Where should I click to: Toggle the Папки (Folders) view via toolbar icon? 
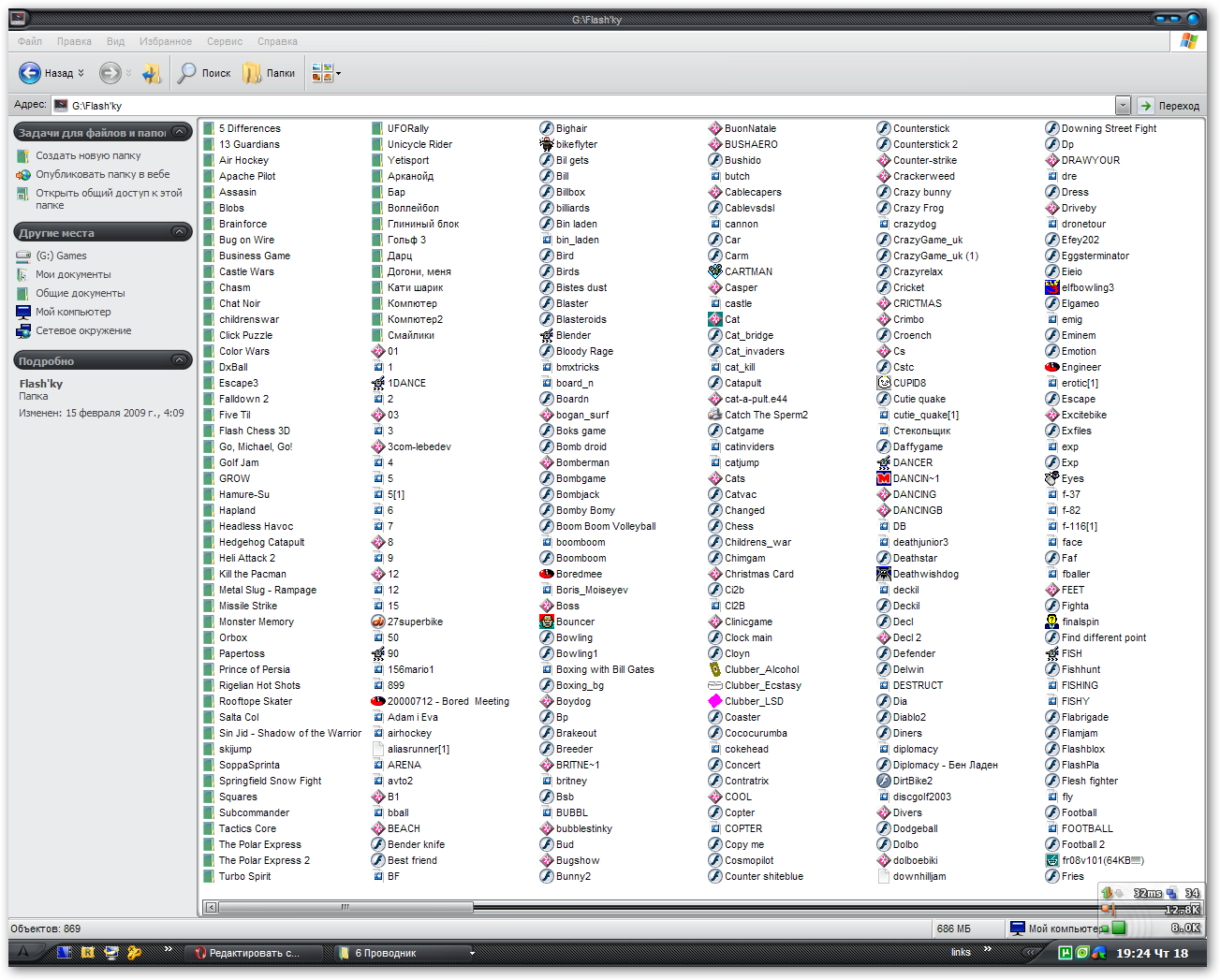click(268, 72)
